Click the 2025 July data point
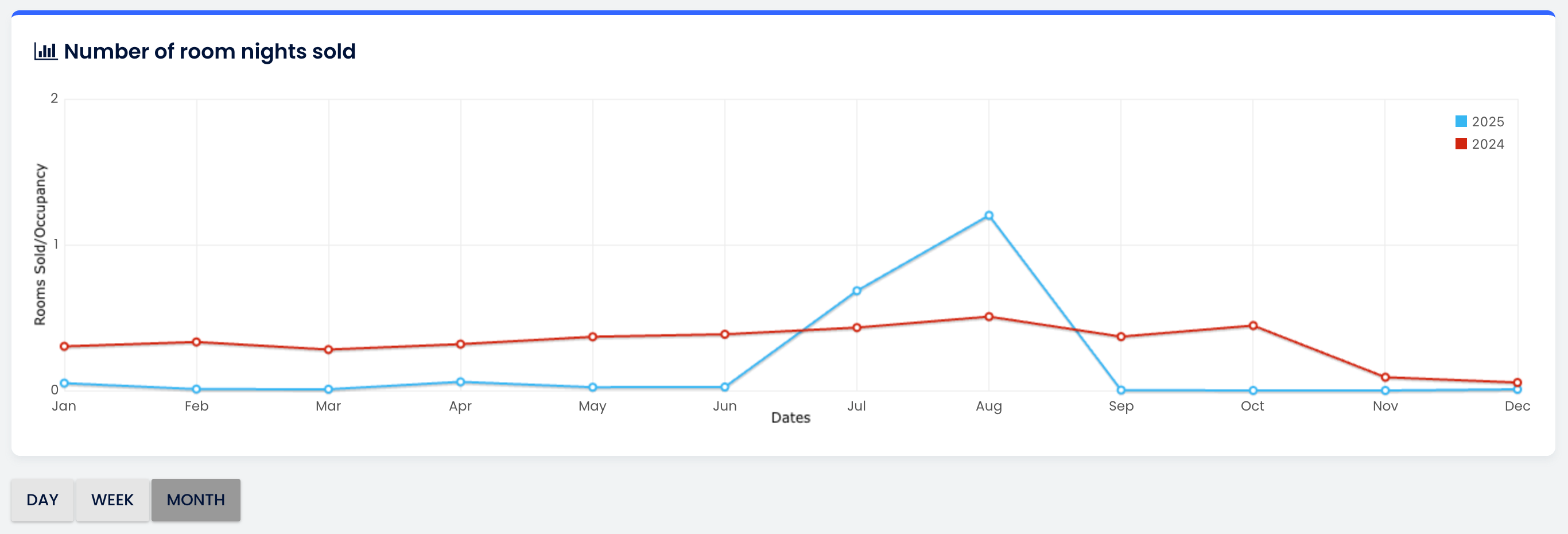Viewport: 1568px width, 534px height. [856, 291]
